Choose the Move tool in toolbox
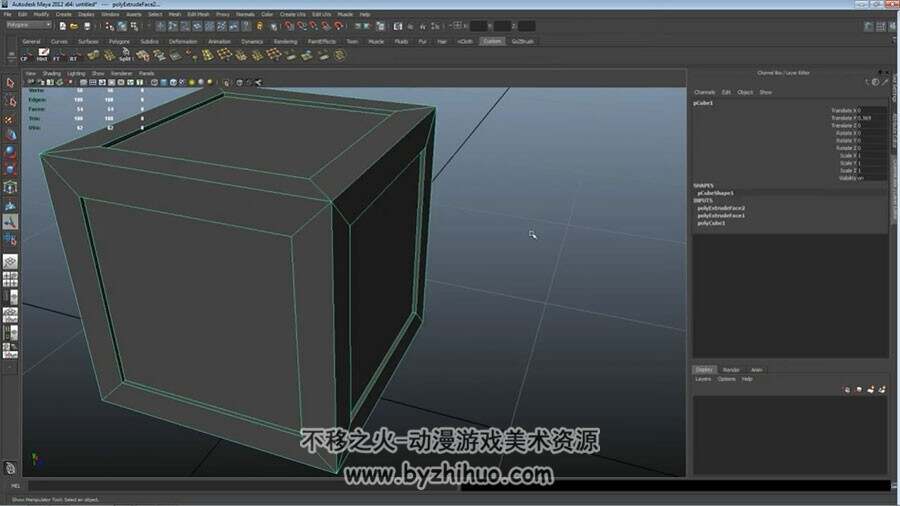Viewport: 900px width, 506px height. 10,135
